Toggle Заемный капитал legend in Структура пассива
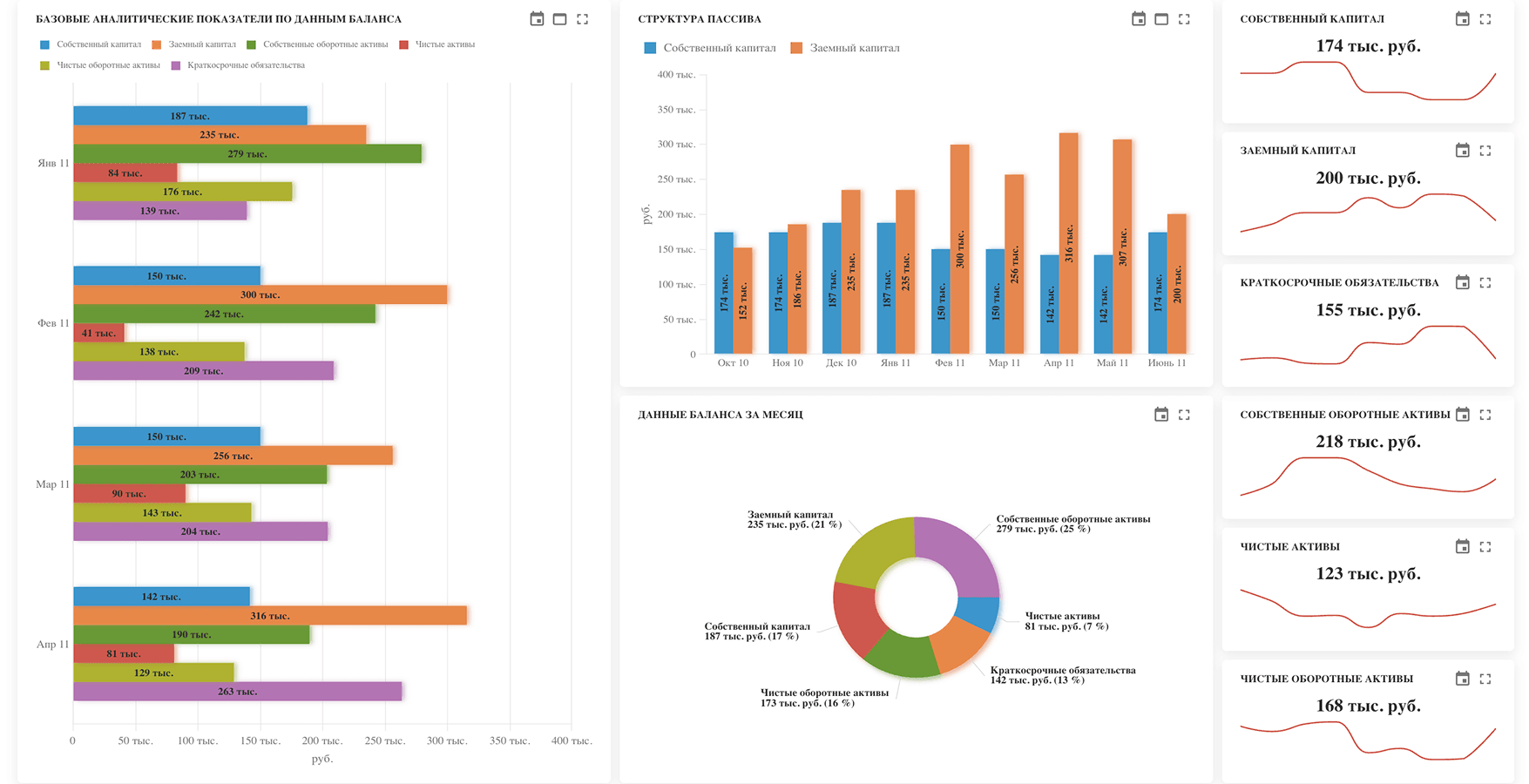The image size is (1529, 784). 845,48
